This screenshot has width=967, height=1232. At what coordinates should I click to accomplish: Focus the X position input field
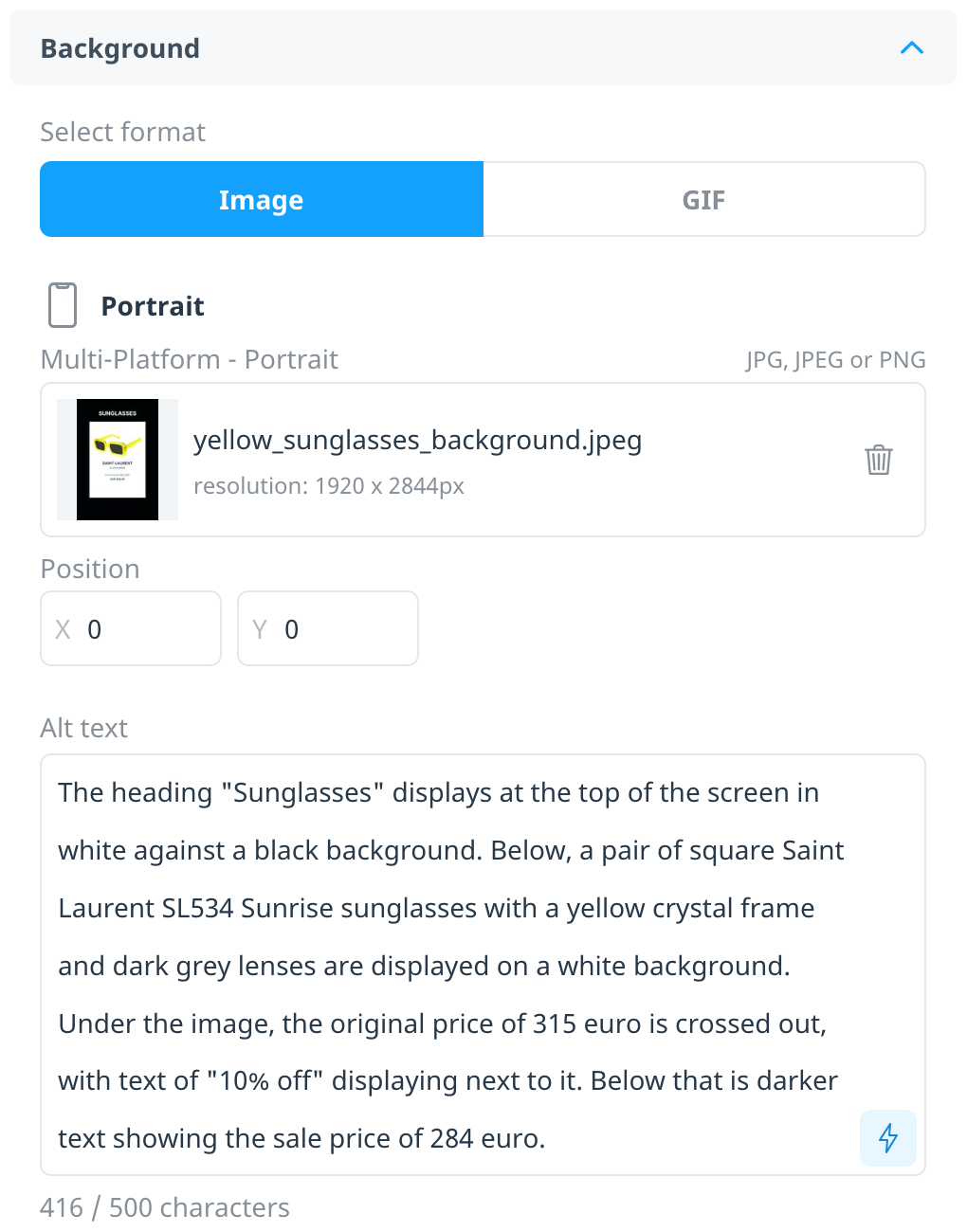point(131,628)
